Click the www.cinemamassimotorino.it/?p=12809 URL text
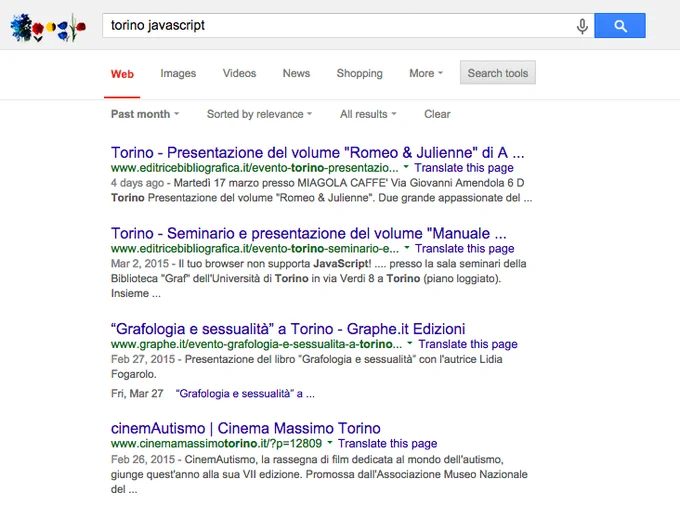This screenshot has height=505, width=680. [216, 443]
